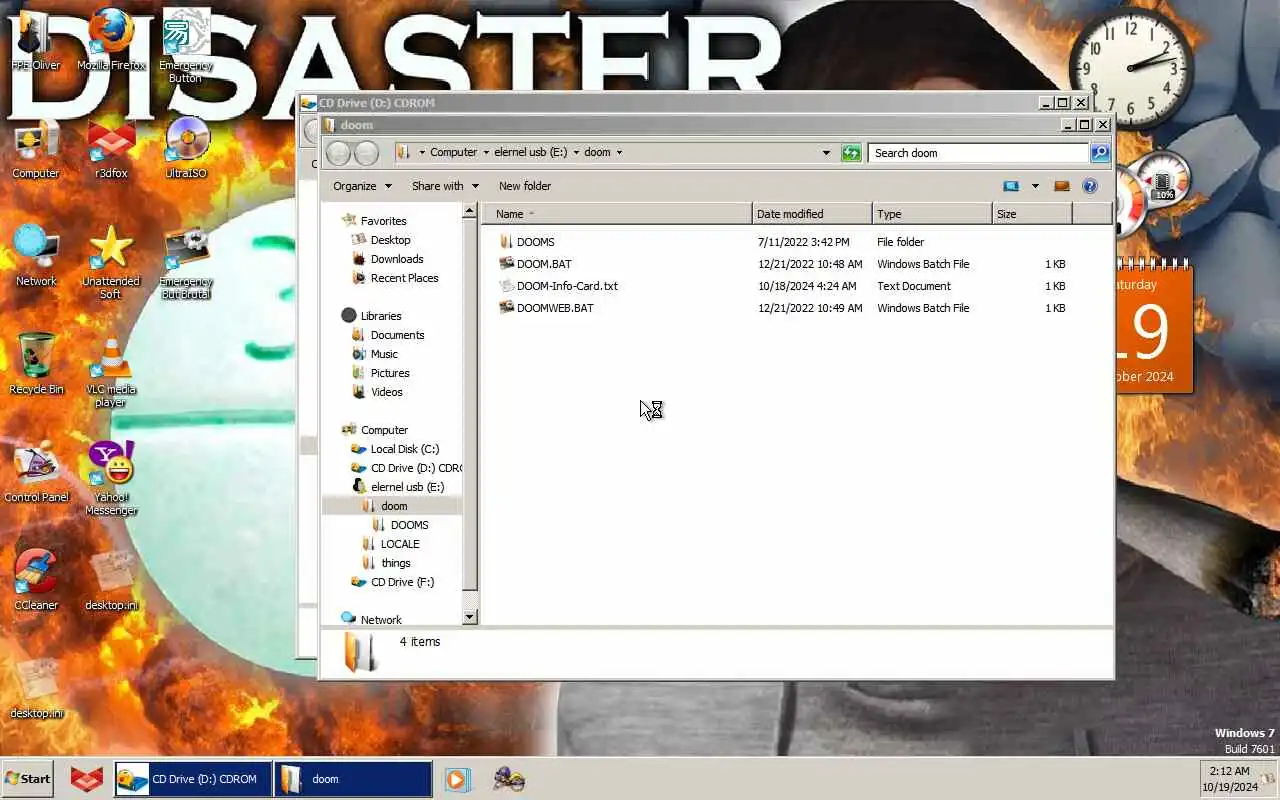Screen dimensions: 1280x800
Task: Select DOOM-Info-Card.txt file
Action: 558,286
